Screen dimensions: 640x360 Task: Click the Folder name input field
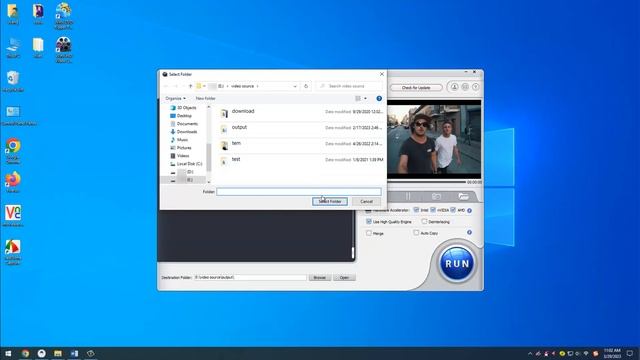click(x=298, y=191)
